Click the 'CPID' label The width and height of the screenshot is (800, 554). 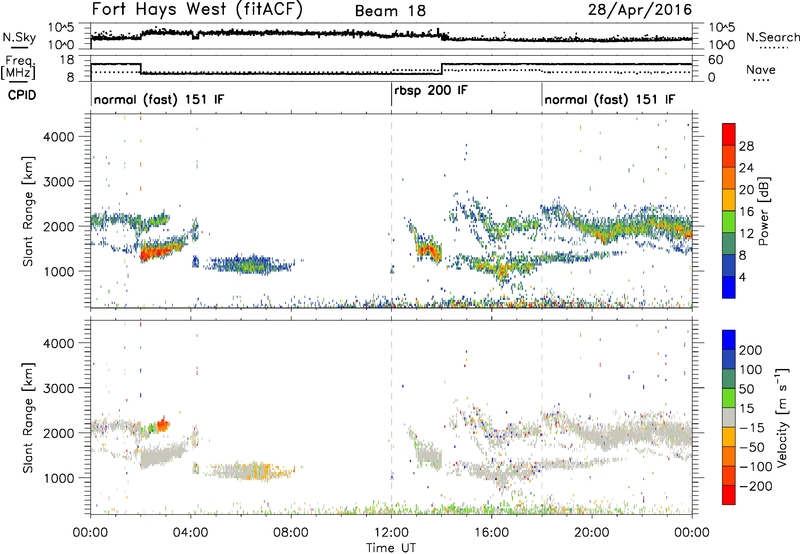22,95
